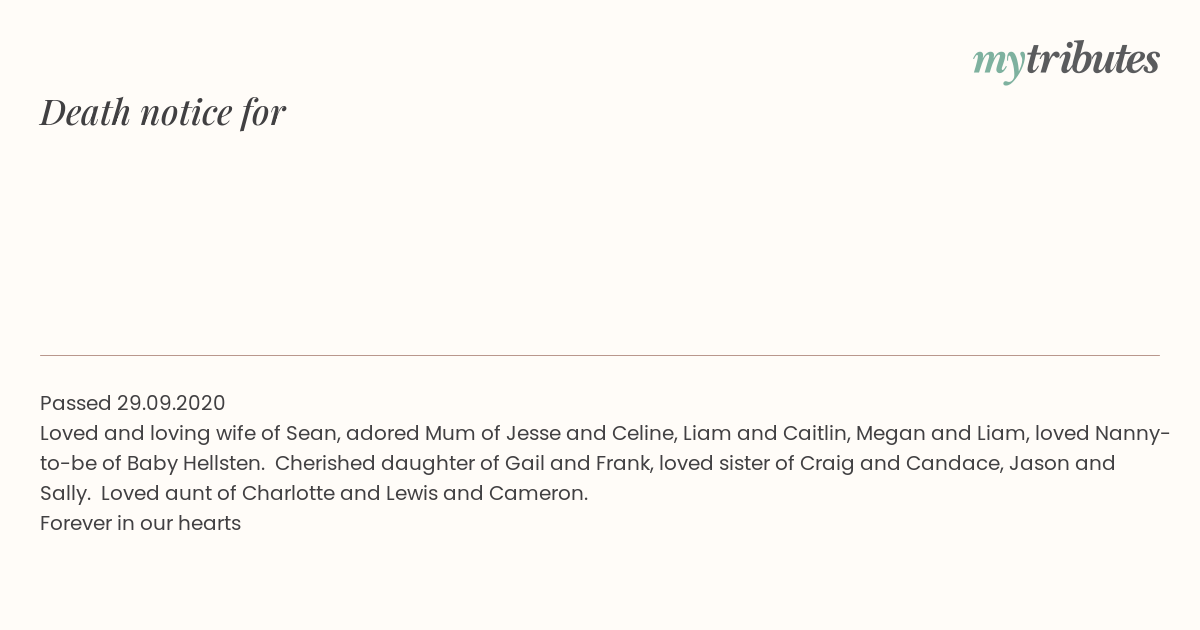Click the name 'Jesse and Celine'

tap(590, 433)
